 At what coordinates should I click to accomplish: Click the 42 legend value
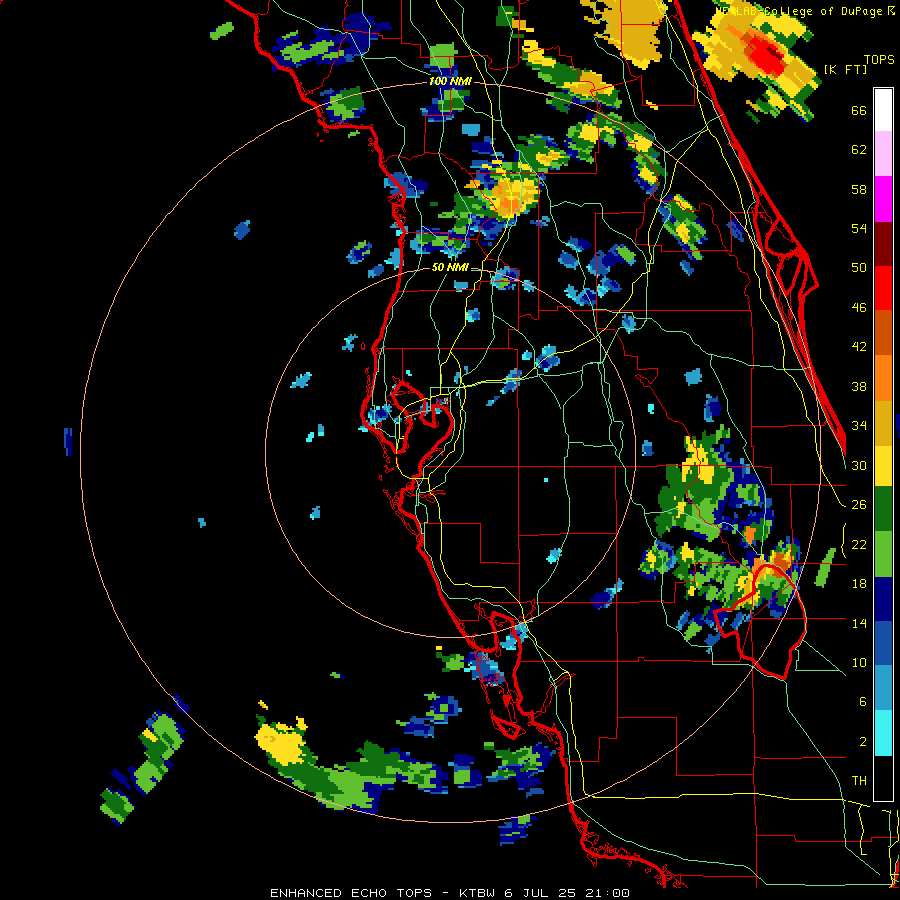pos(859,347)
